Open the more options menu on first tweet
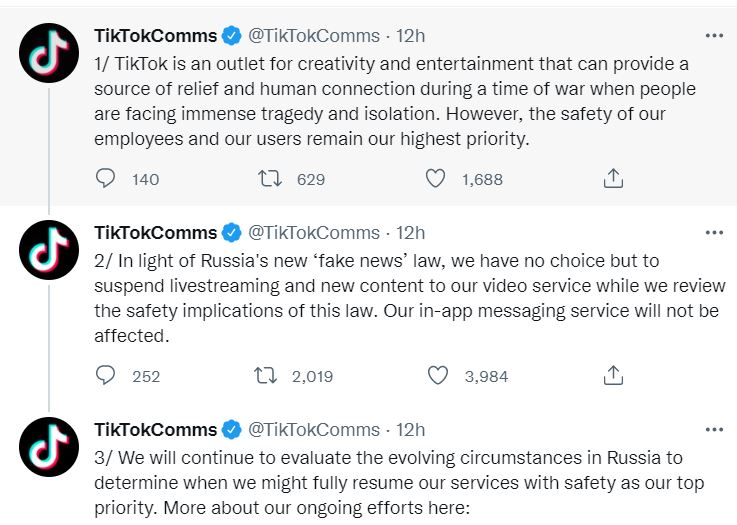737x525 pixels. (714, 36)
